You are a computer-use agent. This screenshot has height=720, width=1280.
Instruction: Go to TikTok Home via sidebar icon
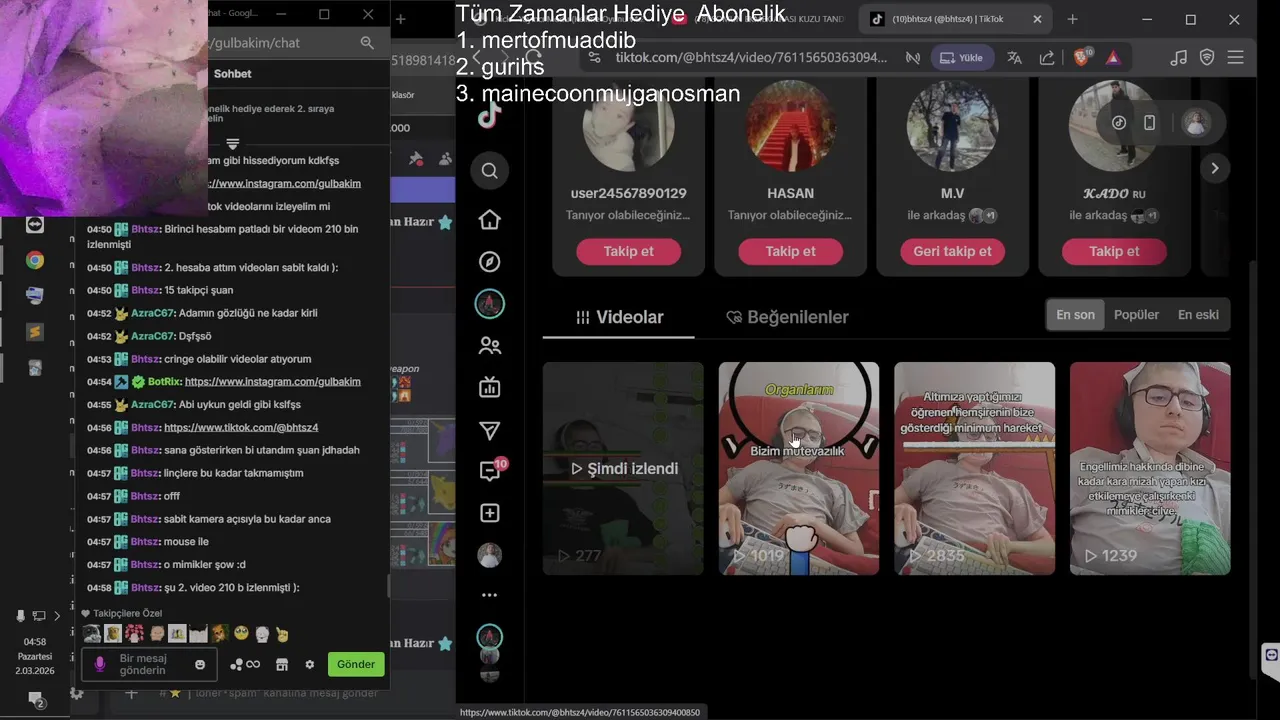coord(489,220)
